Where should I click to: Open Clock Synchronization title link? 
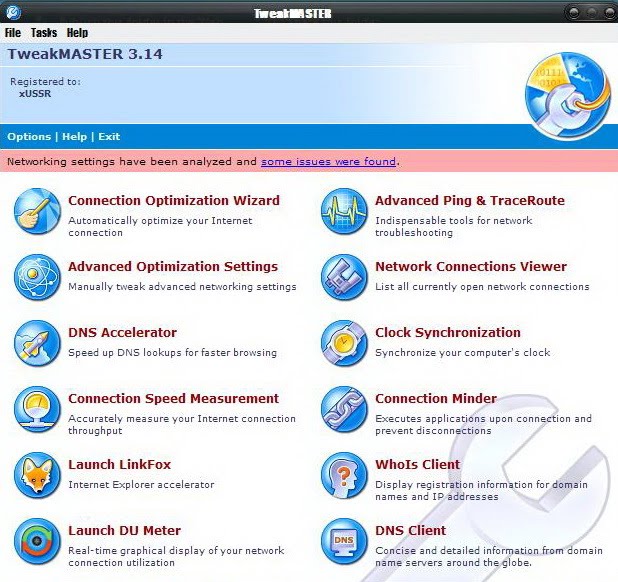pyautogui.click(x=448, y=333)
